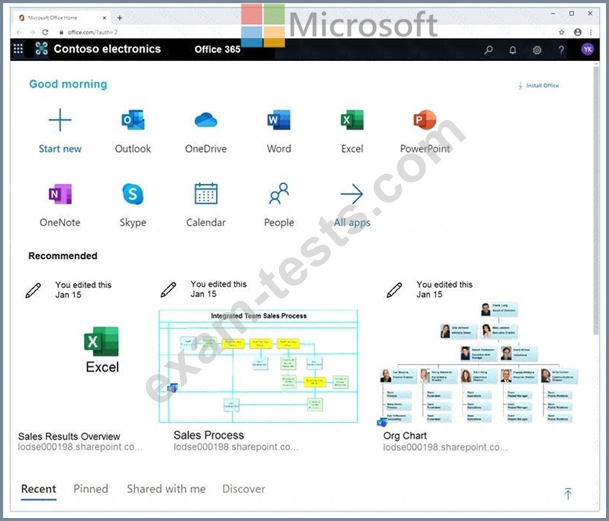Reload the page with refresh icon
This screenshot has width=609, height=521.
pyautogui.click(x=45, y=32)
